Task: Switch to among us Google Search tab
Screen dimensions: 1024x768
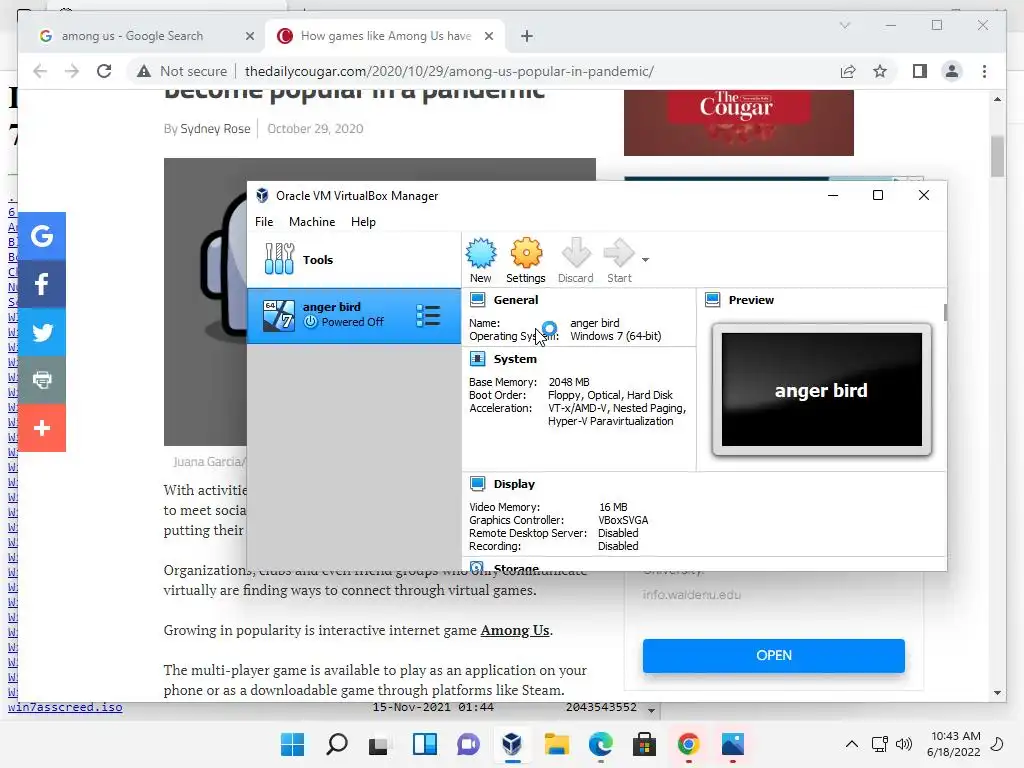Action: click(x=132, y=36)
